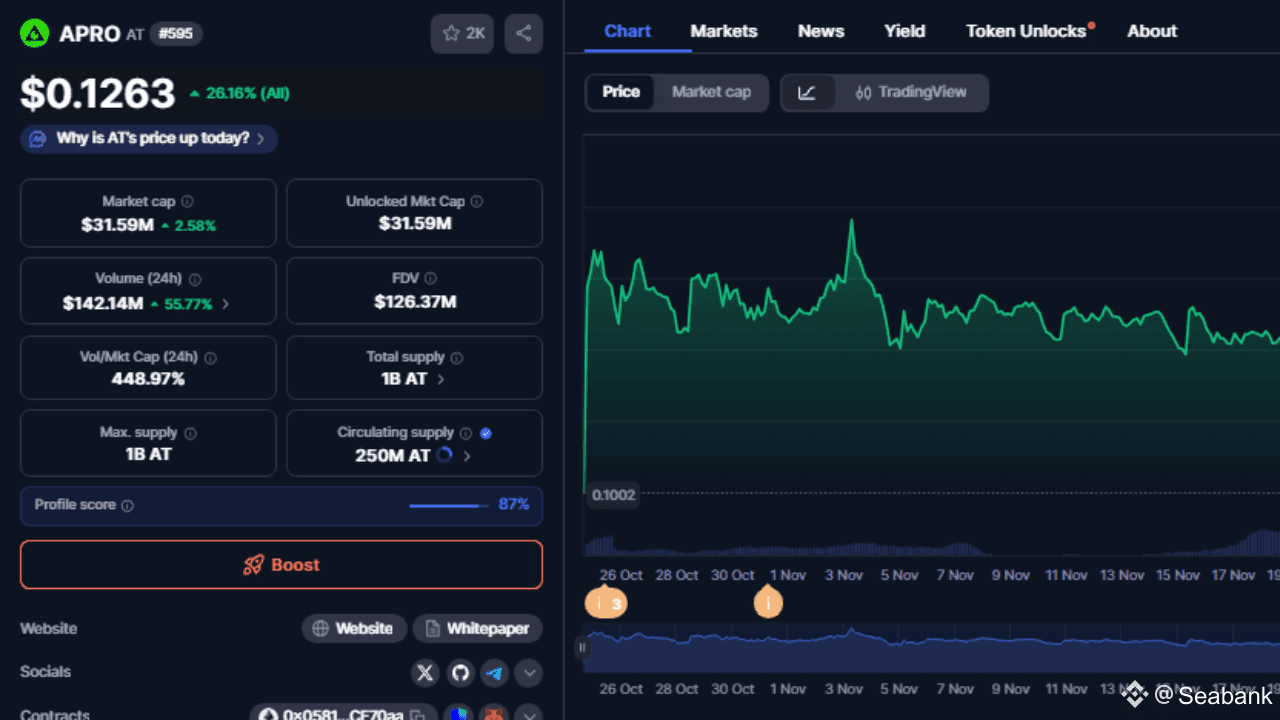Viewport: 1280px width, 720px height.
Task: Expand the Circulating supply 250M AT chevron
Action: coord(467,456)
